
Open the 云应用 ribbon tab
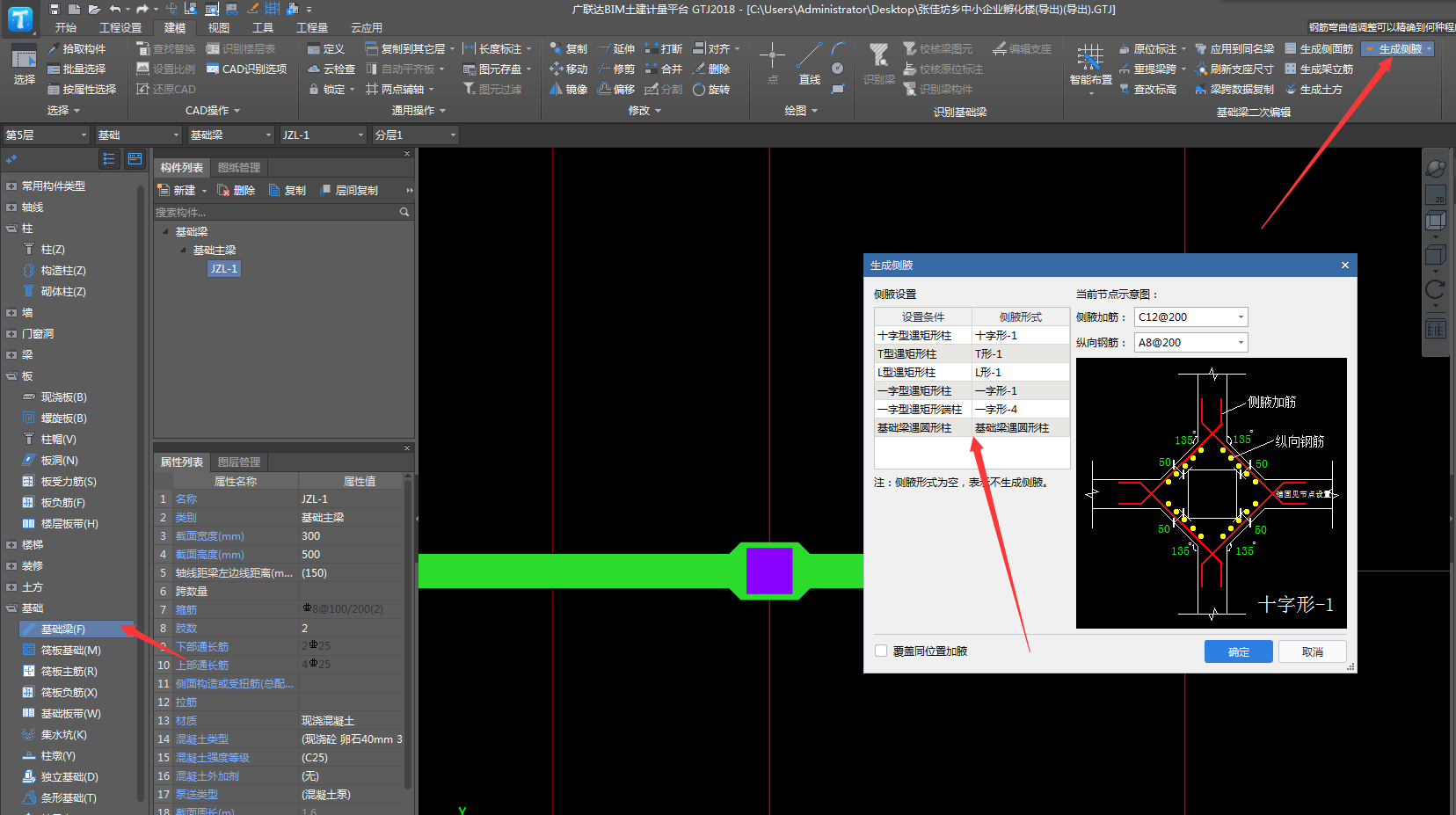click(367, 28)
